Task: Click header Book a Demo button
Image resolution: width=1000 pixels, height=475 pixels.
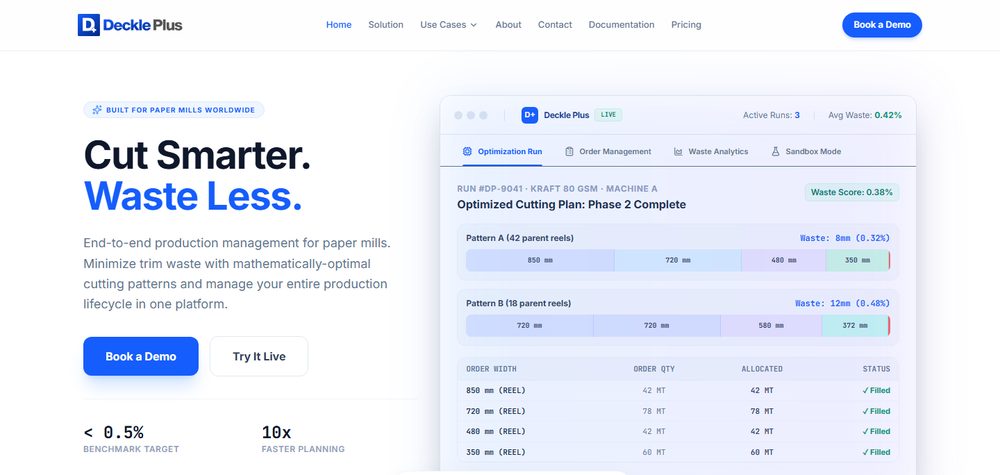Action: tap(882, 25)
